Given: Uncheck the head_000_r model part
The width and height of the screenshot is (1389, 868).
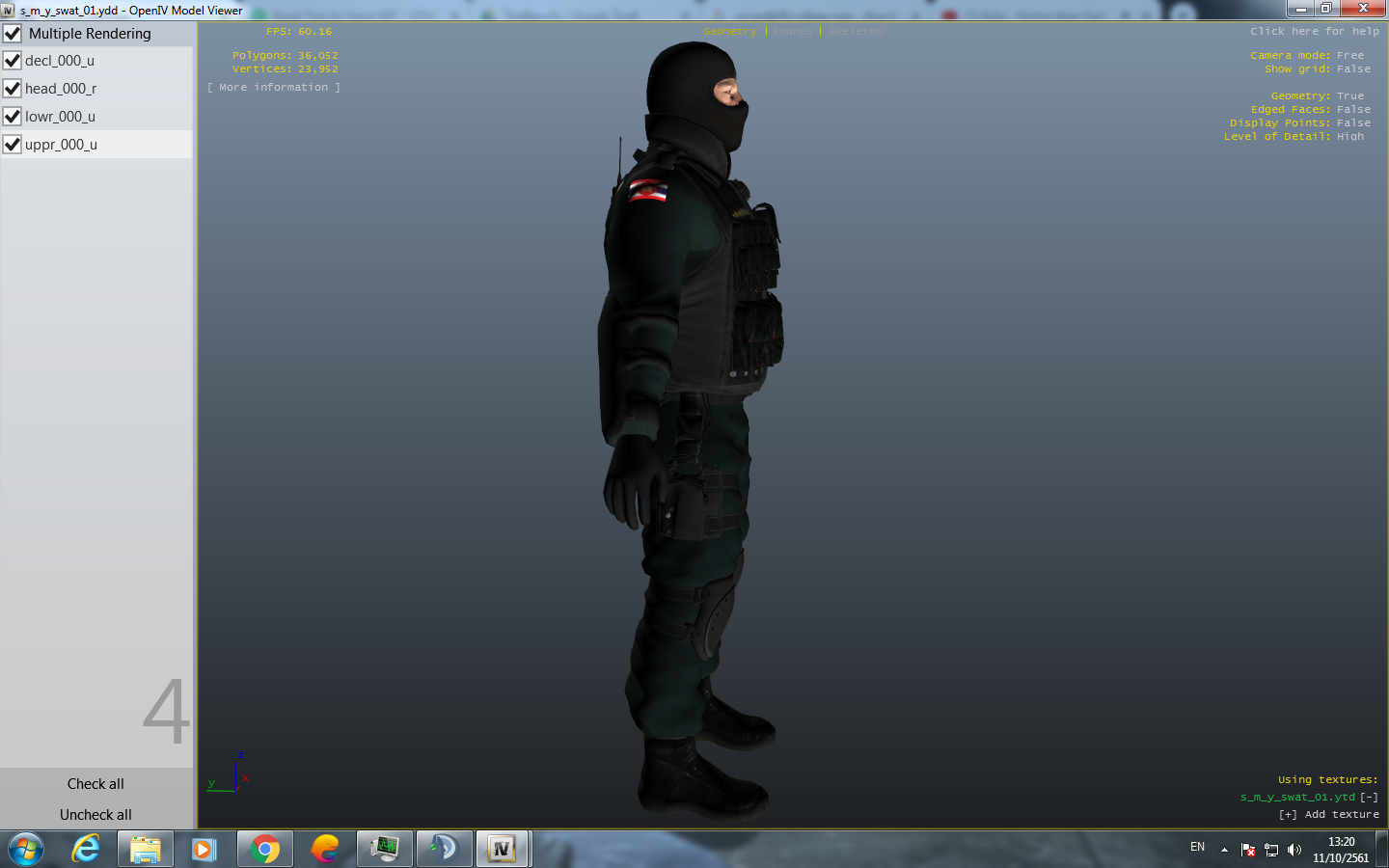Looking at the screenshot, I should [13, 88].
